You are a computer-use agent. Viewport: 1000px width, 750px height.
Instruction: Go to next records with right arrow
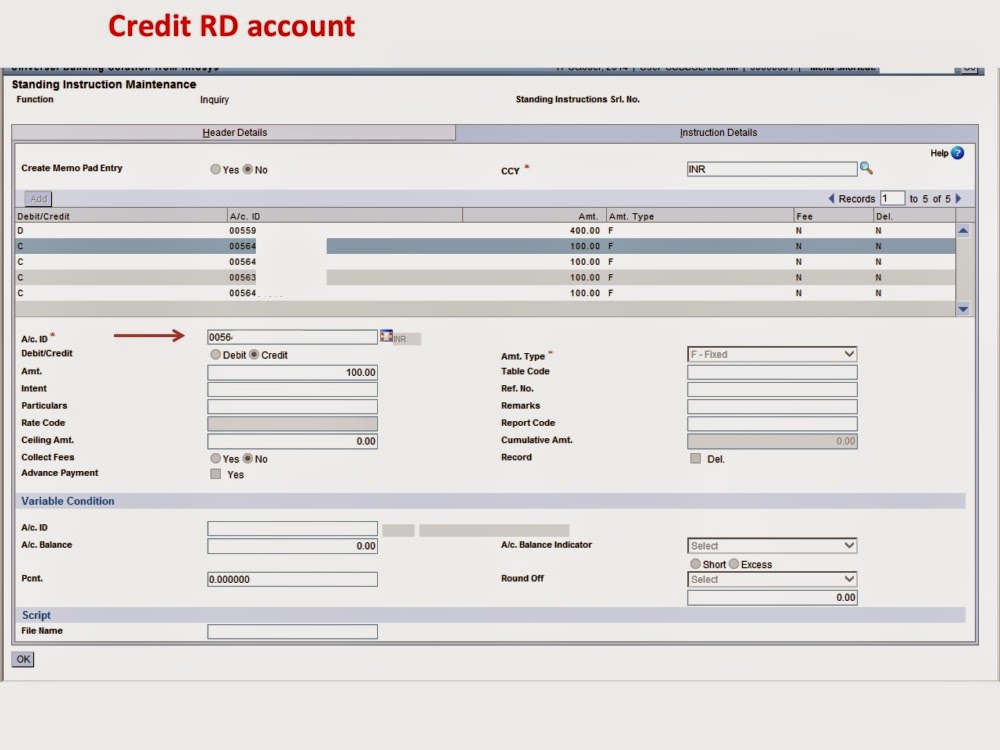point(957,198)
